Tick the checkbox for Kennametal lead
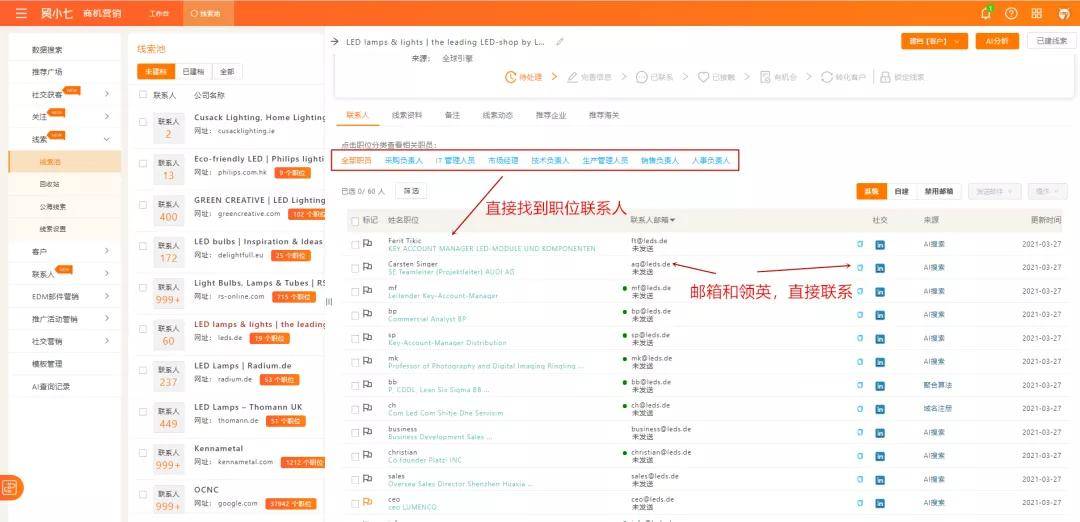1080x522 pixels. [x=143, y=452]
